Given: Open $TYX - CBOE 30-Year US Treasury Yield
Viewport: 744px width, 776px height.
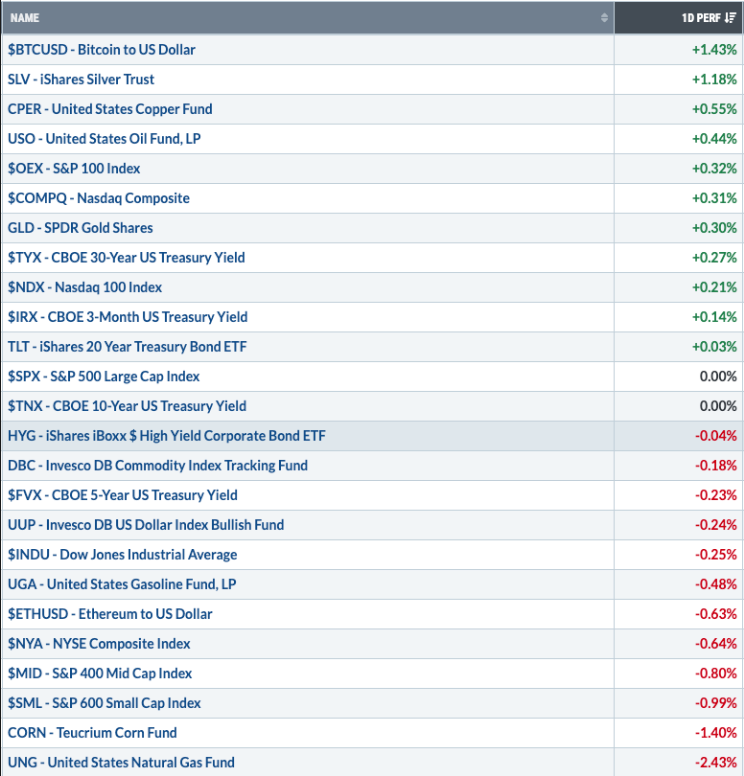Looking at the screenshot, I should [126, 257].
